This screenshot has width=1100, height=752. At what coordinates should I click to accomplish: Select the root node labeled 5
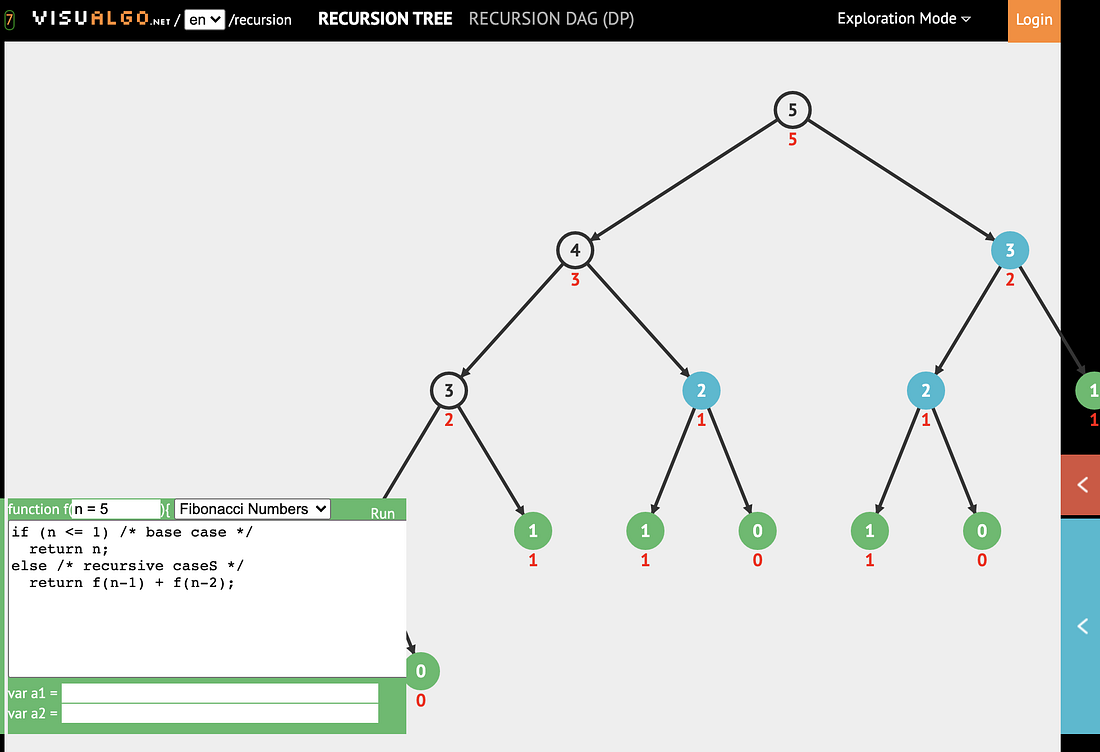coord(792,110)
